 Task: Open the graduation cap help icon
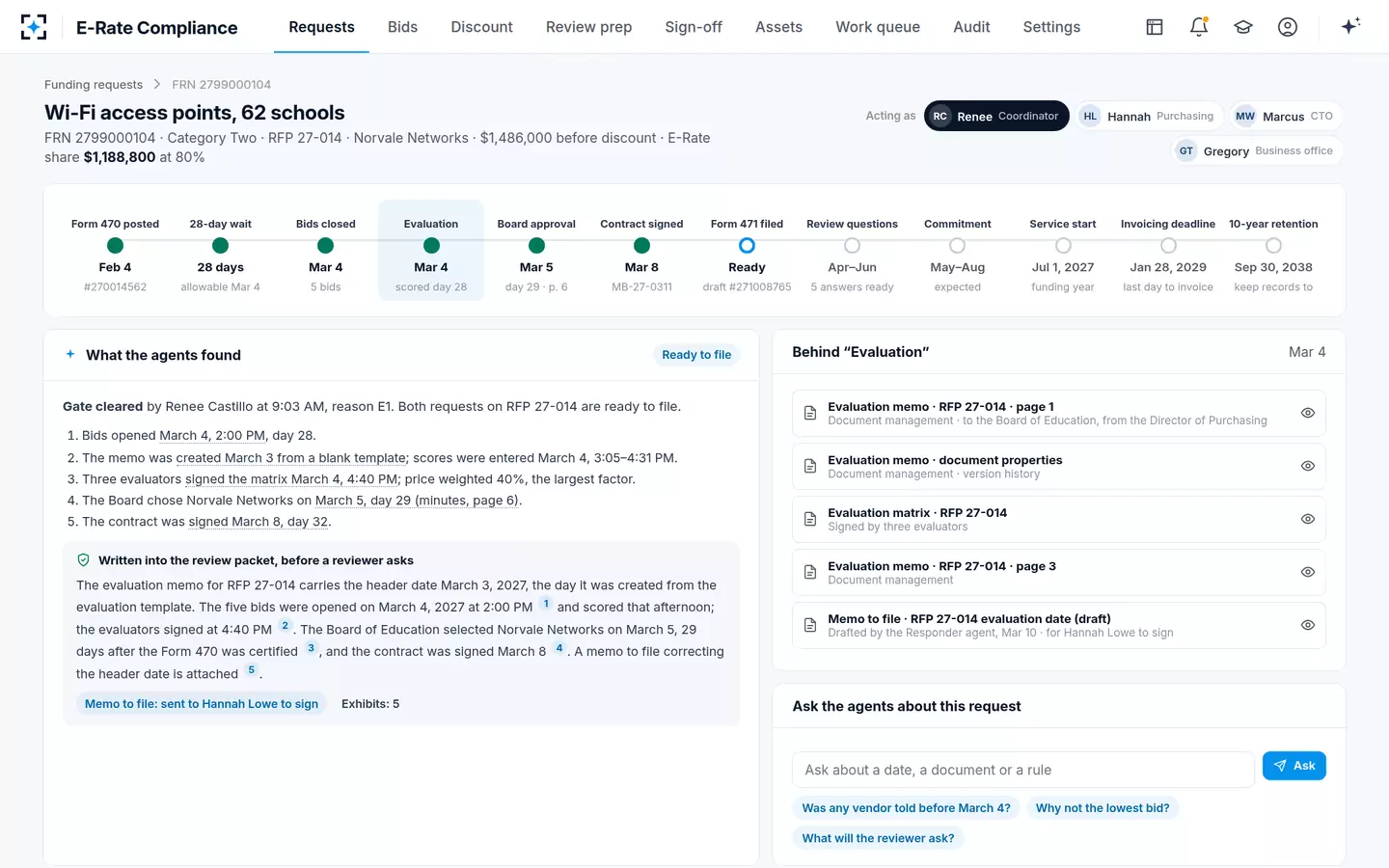[x=1243, y=27]
